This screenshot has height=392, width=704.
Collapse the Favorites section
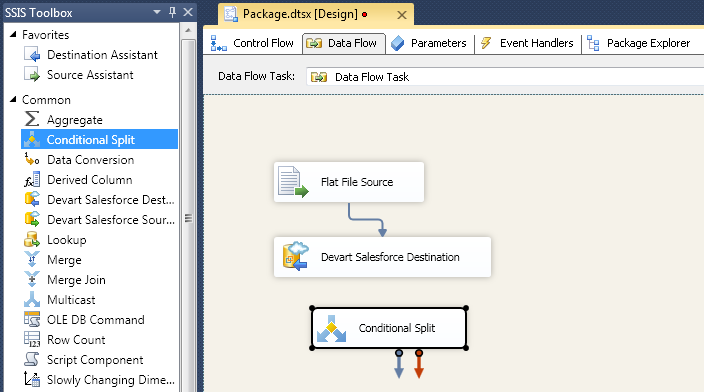[x=13, y=34]
